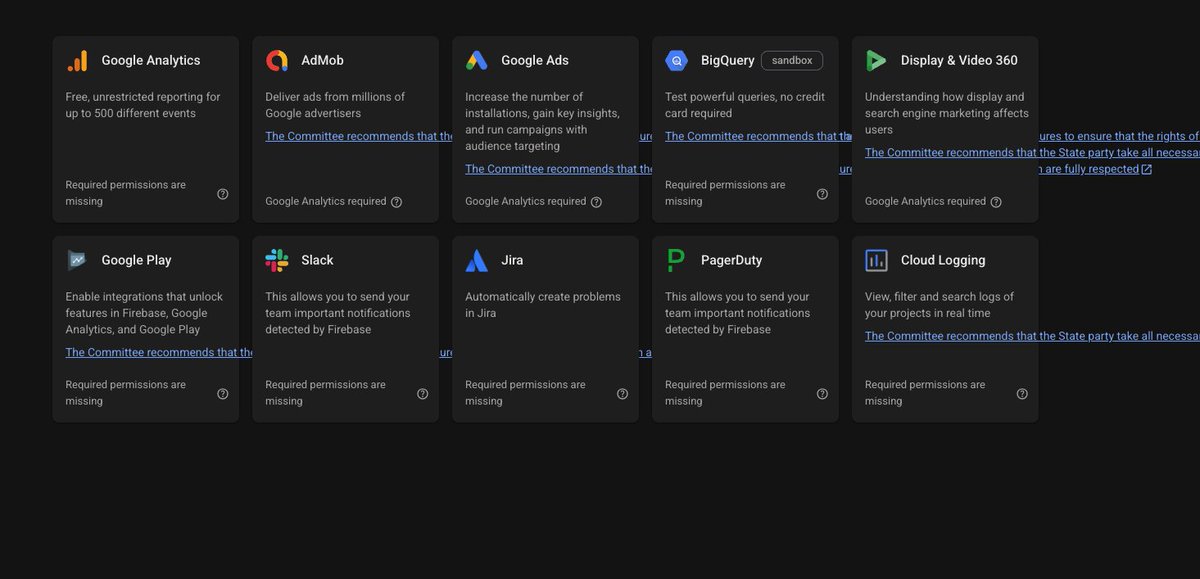Open the Committee link in Display & Video 360 card
The width and height of the screenshot is (1200, 579).
(1032, 153)
